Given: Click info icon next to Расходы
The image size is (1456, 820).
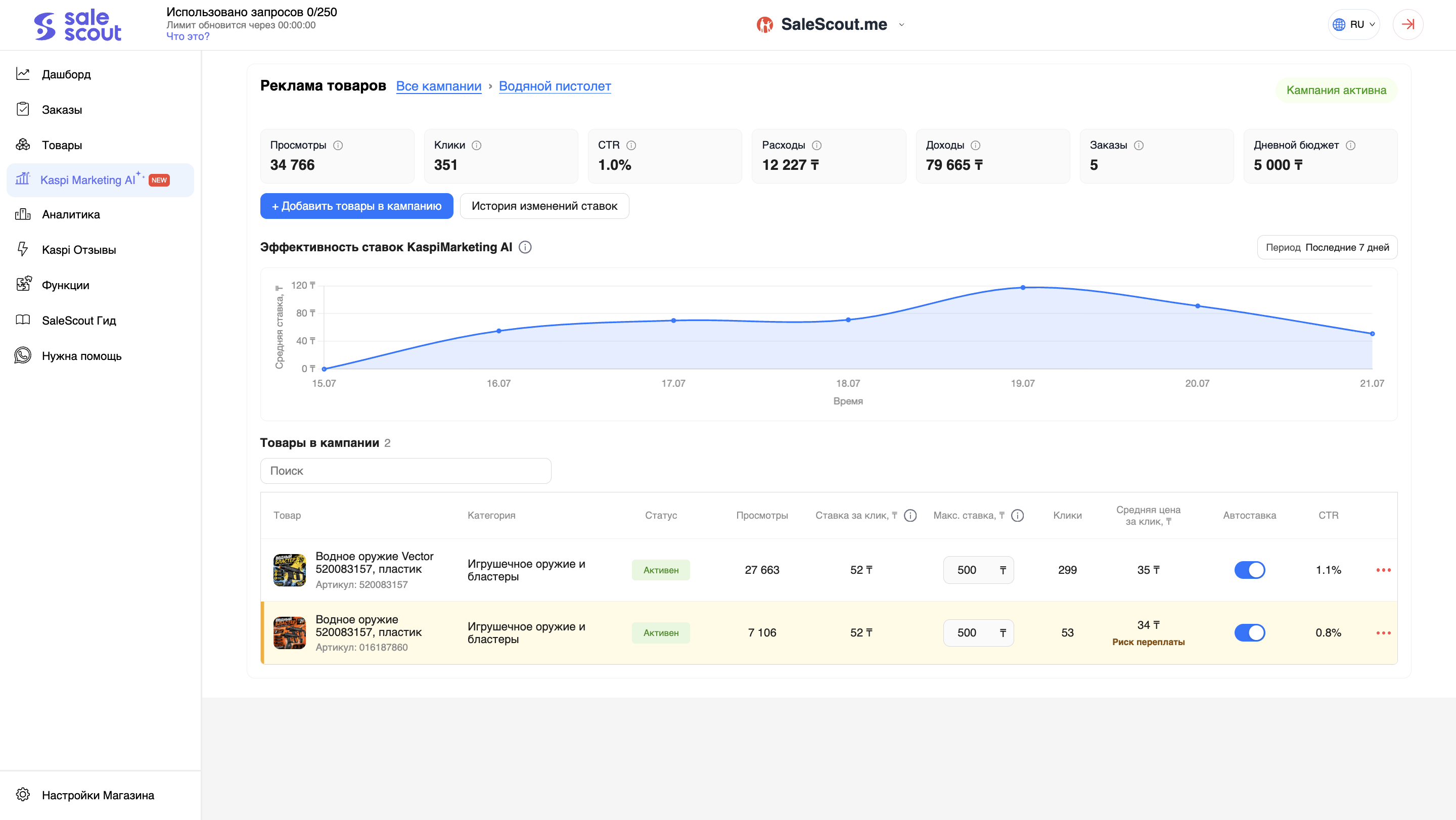Looking at the screenshot, I should [817, 145].
